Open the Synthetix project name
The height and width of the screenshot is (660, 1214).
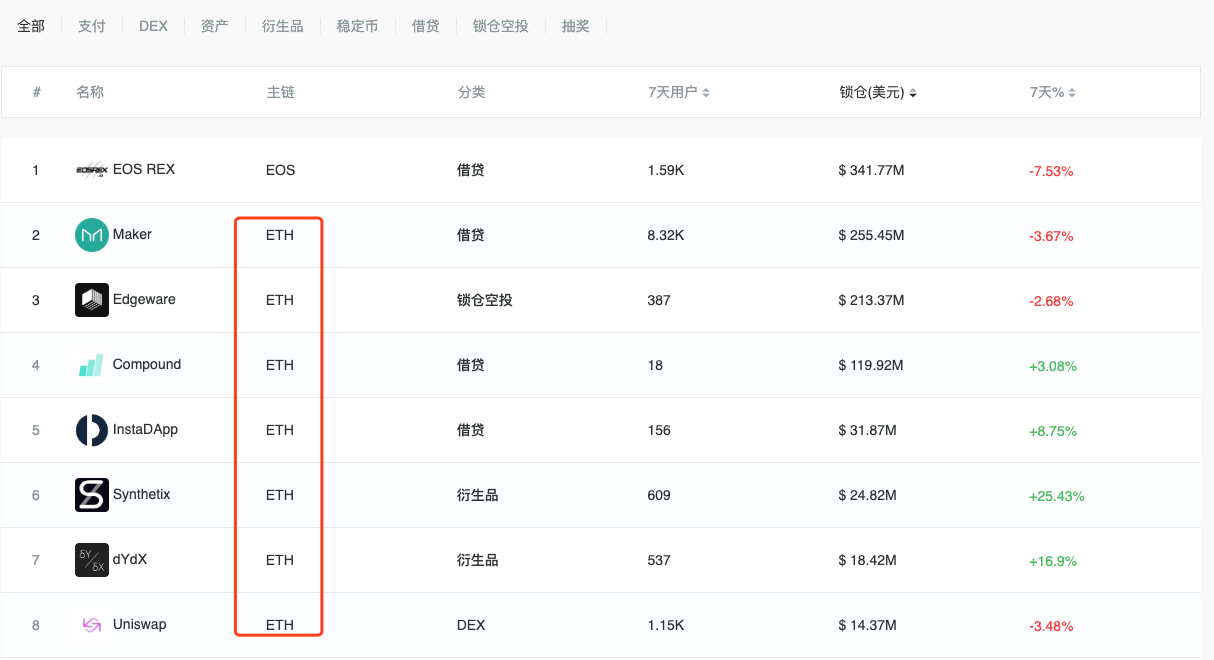[x=142, y=494]
